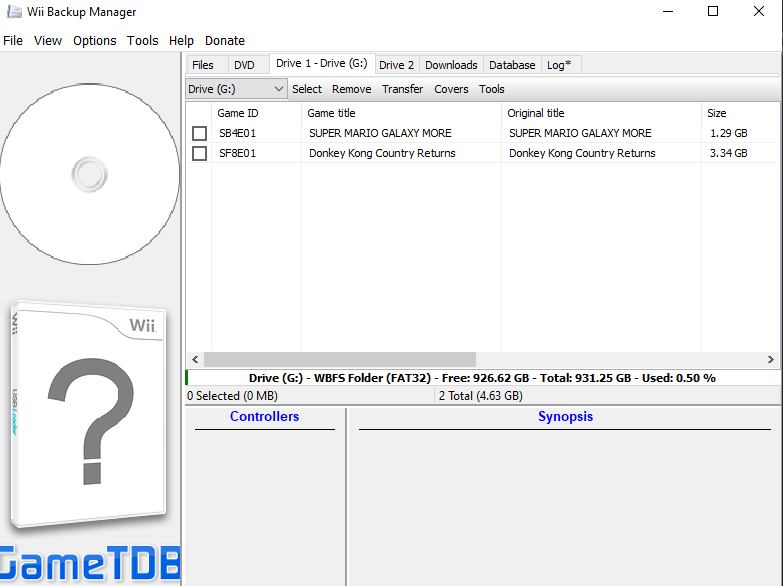
Task: Close the Wii Backup Manager window
Action: pyautogui.click(x=759, y=11)
